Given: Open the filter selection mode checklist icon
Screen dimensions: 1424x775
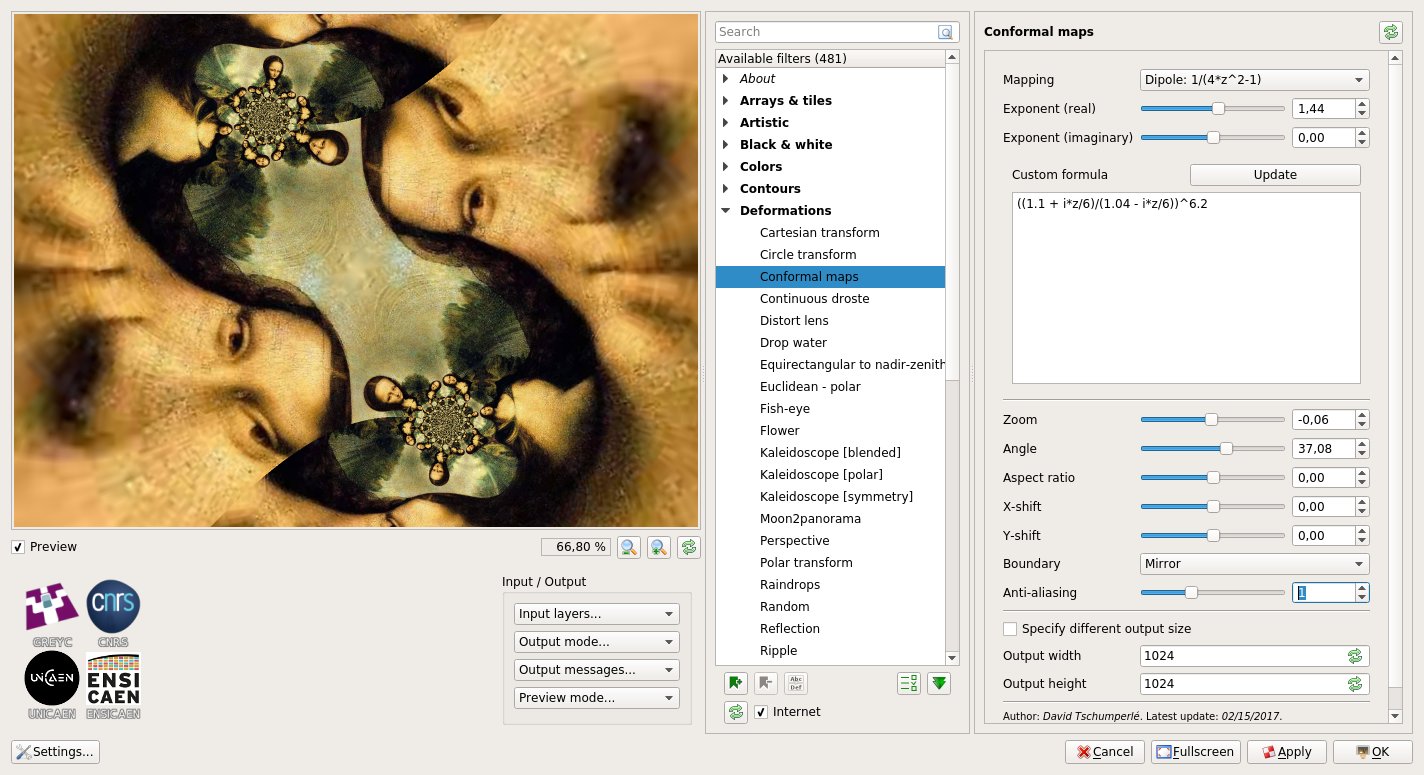Looking at the screenshot, I should pyautogui.click(x=909, y=683).
